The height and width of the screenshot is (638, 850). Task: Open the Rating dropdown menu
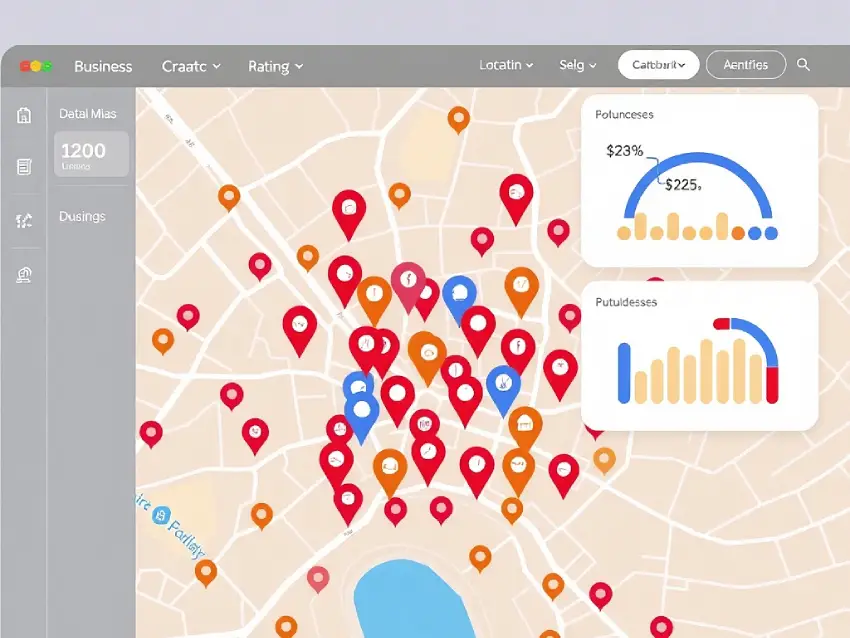click(275, 66)
